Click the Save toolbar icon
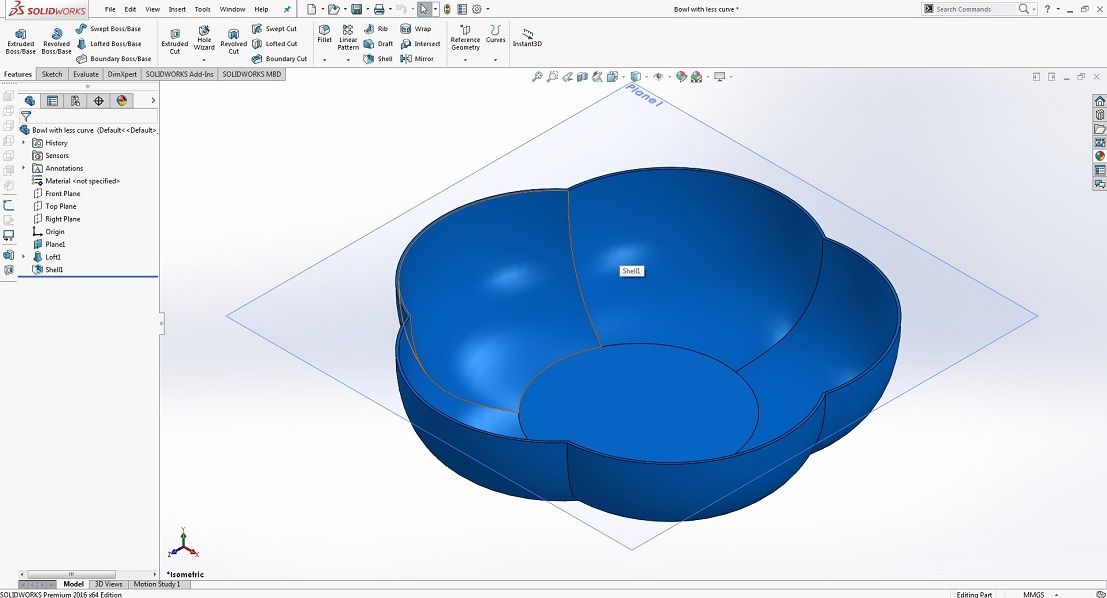This screenshot has height=598, width=1107. pyautogui.click(x=357, y=9)
